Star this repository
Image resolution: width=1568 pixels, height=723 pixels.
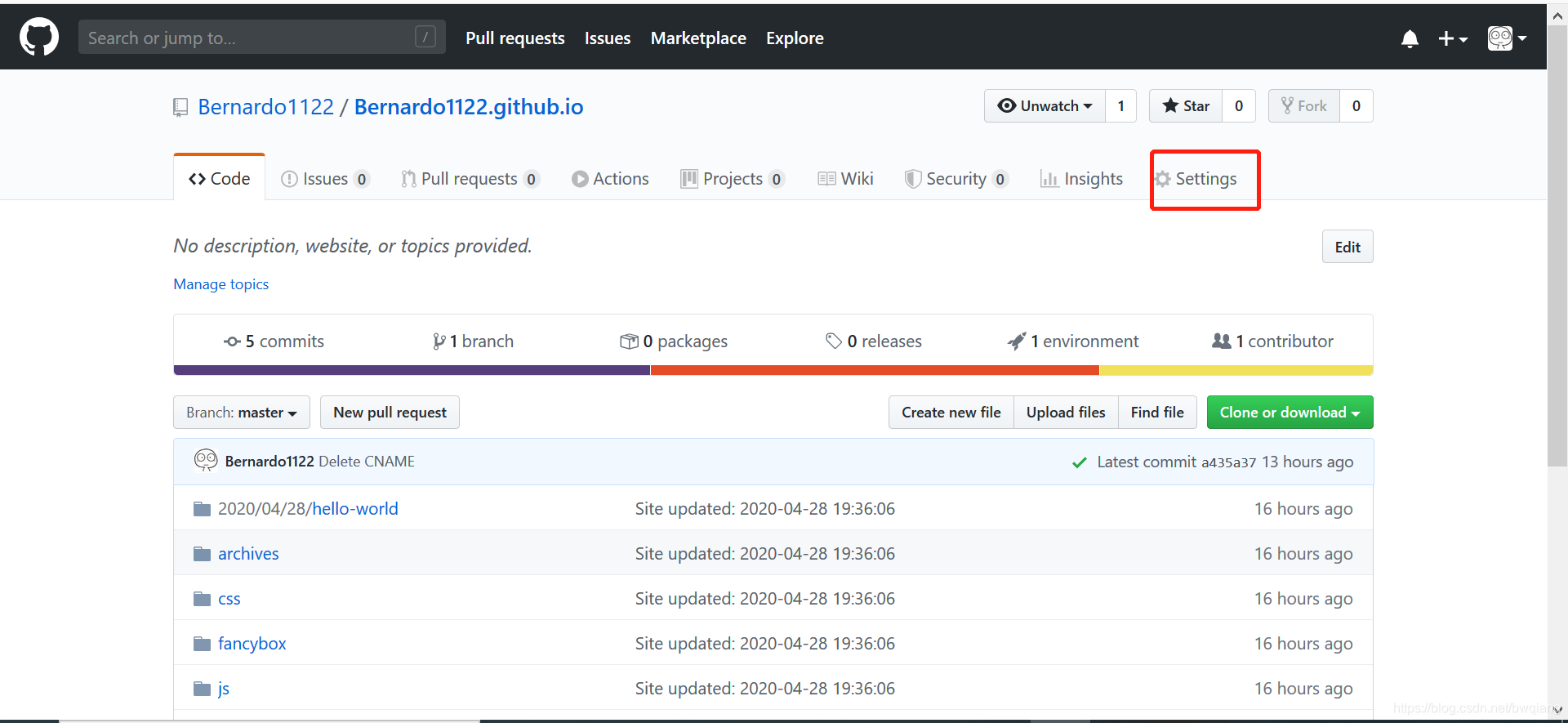click(x=1186, y=106)
